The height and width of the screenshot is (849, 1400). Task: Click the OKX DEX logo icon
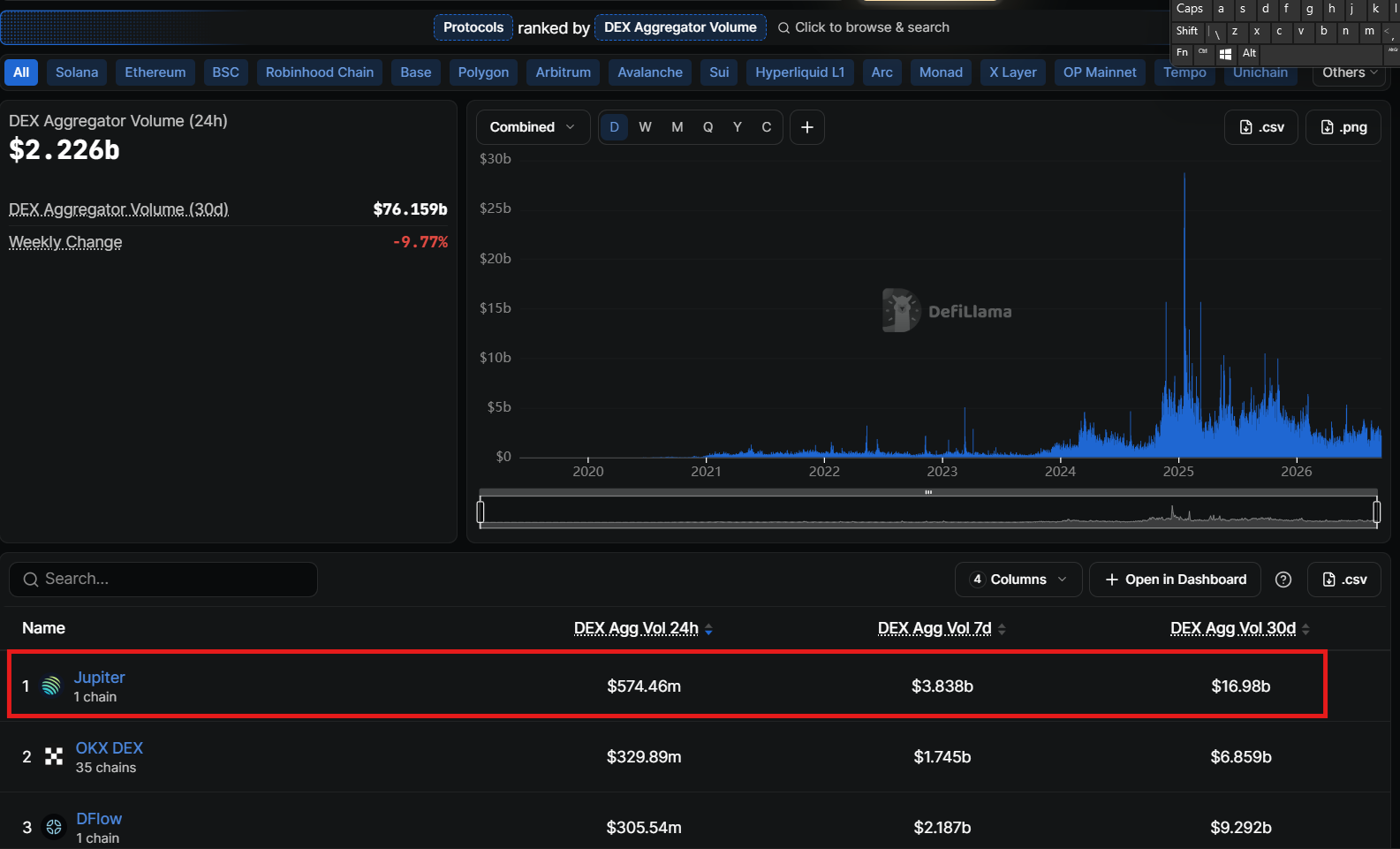tap(54, 756)
